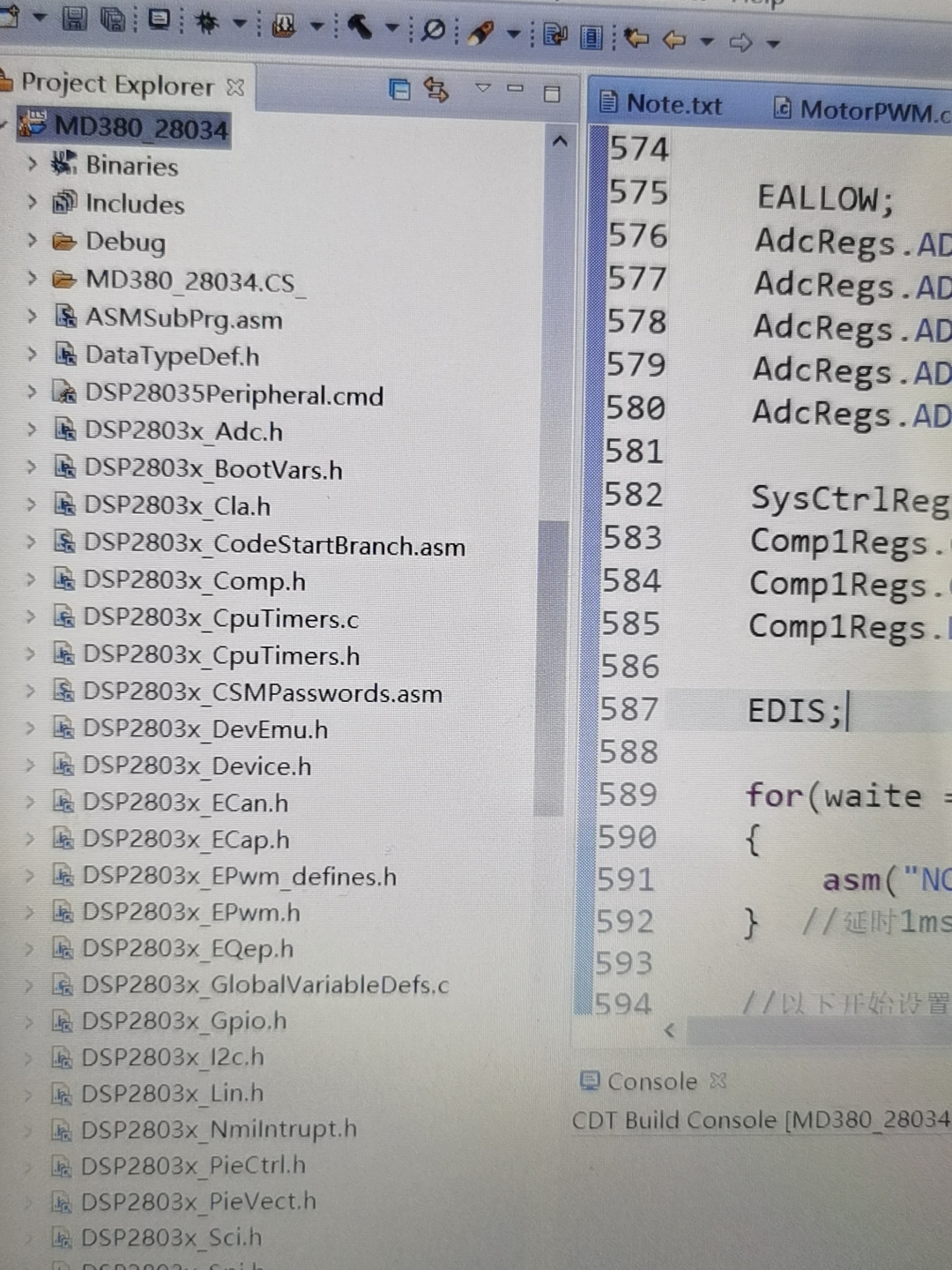Click the DSP2803x_ECap.h file icon

click(x=63, y=838)
